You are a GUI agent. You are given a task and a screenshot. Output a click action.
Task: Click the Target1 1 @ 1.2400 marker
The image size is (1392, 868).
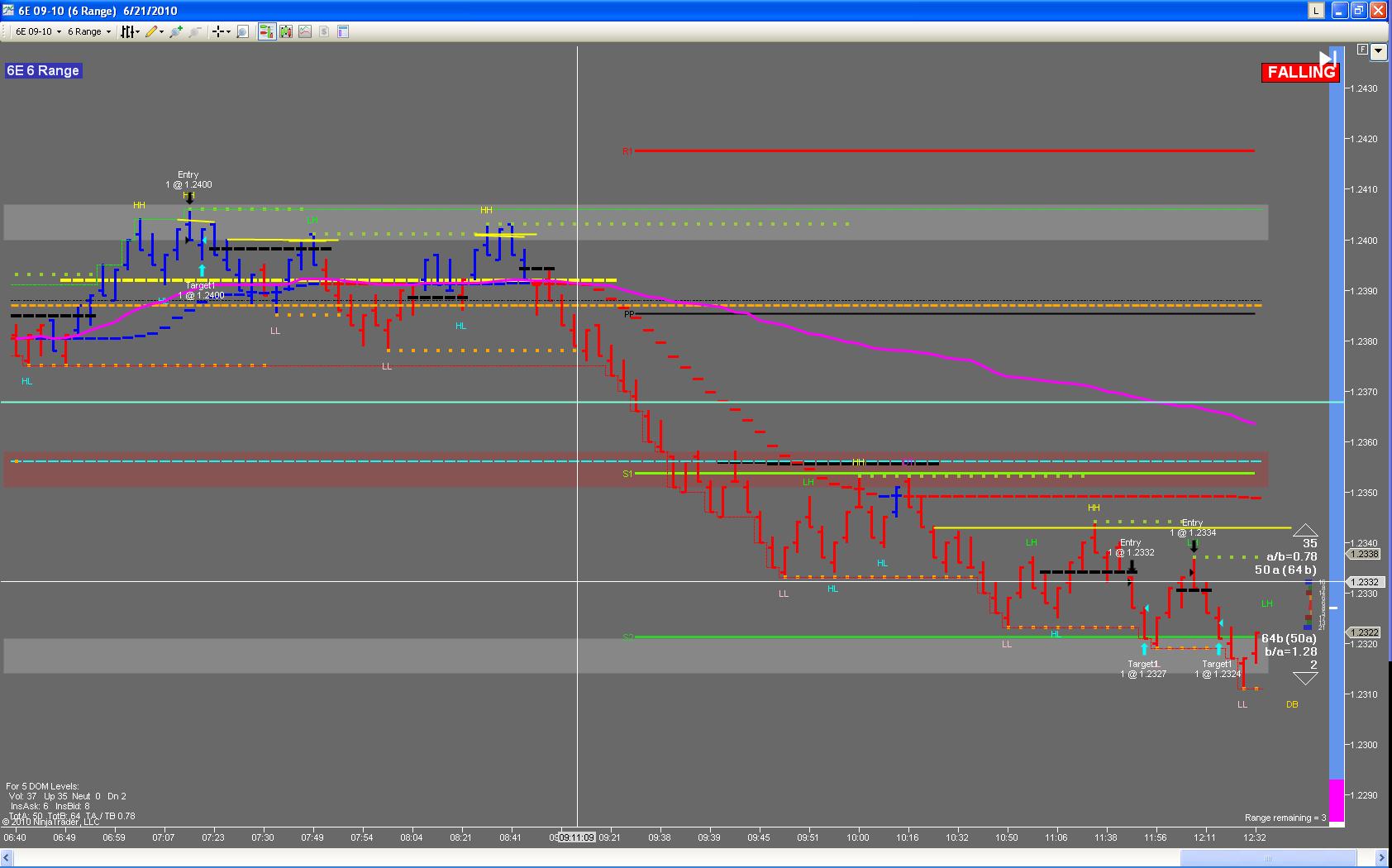click(201, 290)
